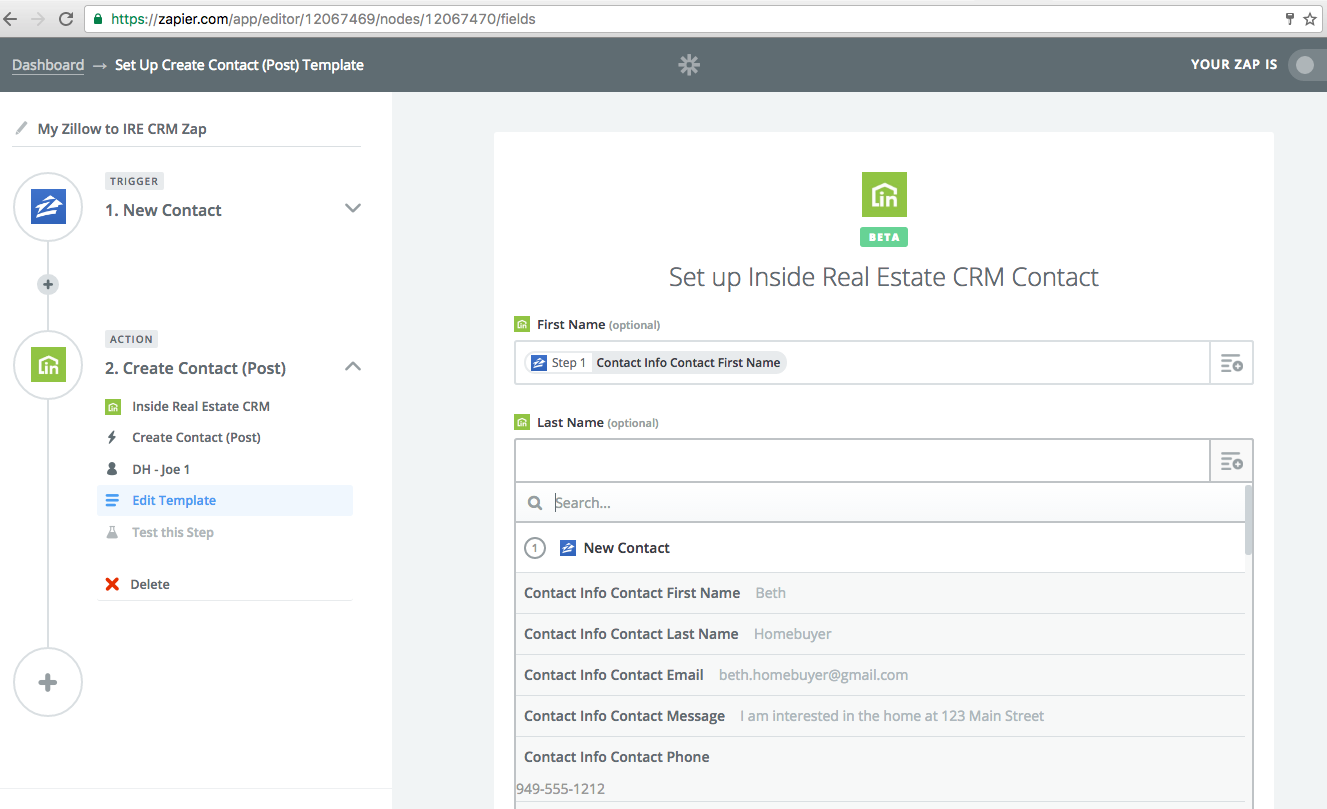
Task: Click the My Zillow to IRE CRM Zap title
Action: pos(122,128)
